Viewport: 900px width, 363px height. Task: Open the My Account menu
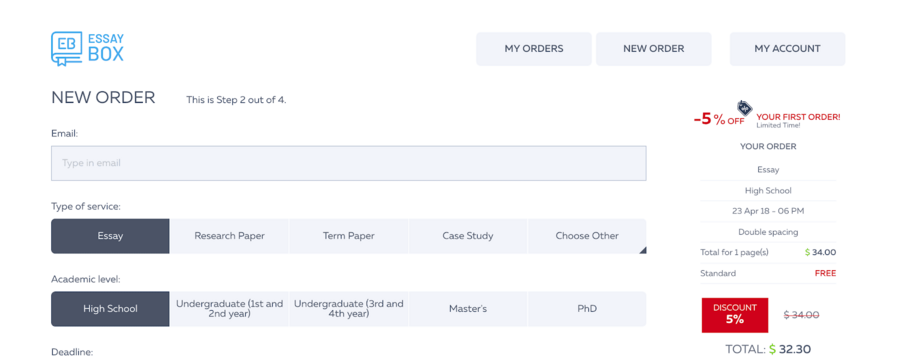pyautogui.click(x=788, y=49)
